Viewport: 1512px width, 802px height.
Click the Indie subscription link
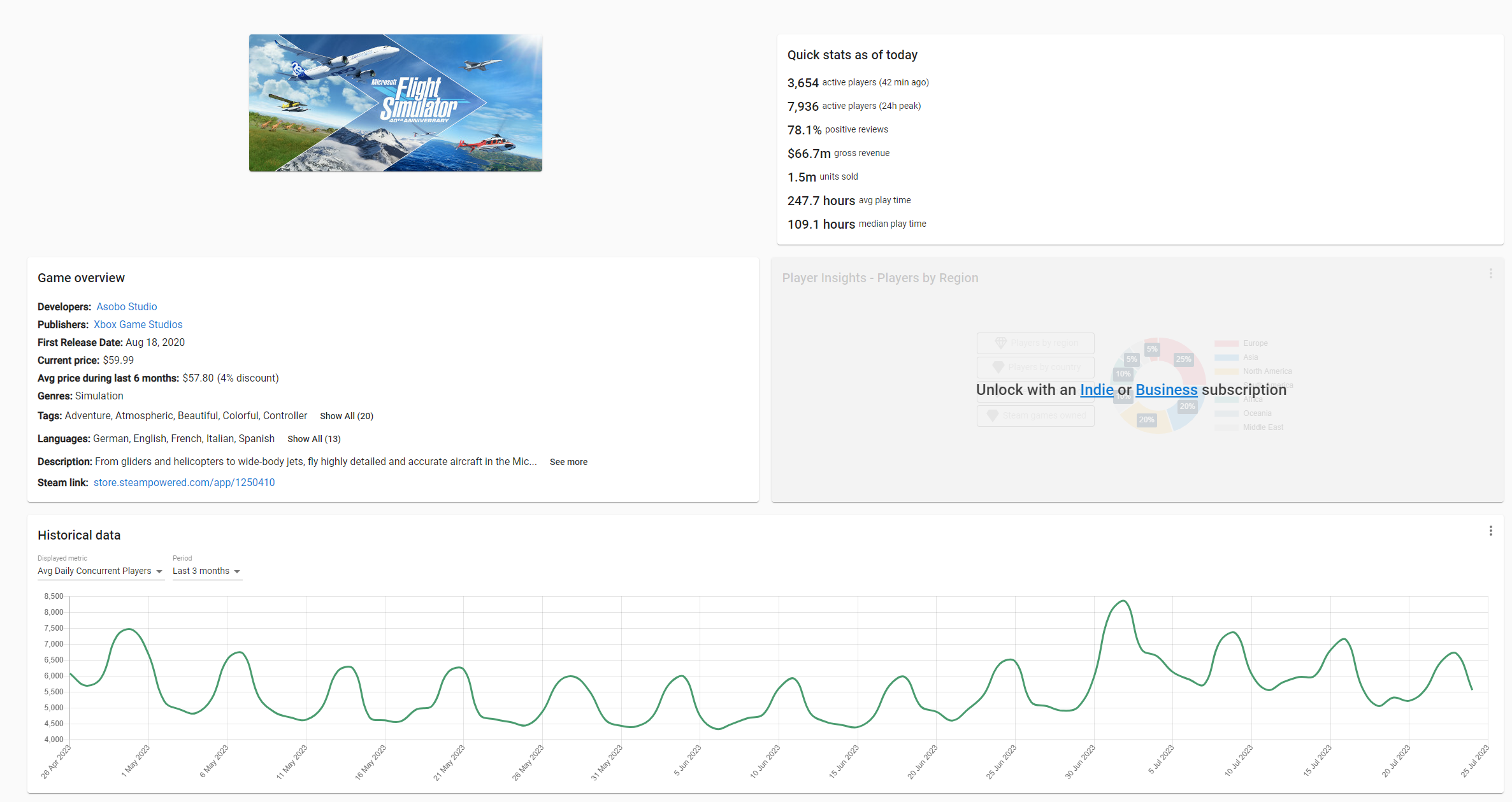[x=1097, y=390]
